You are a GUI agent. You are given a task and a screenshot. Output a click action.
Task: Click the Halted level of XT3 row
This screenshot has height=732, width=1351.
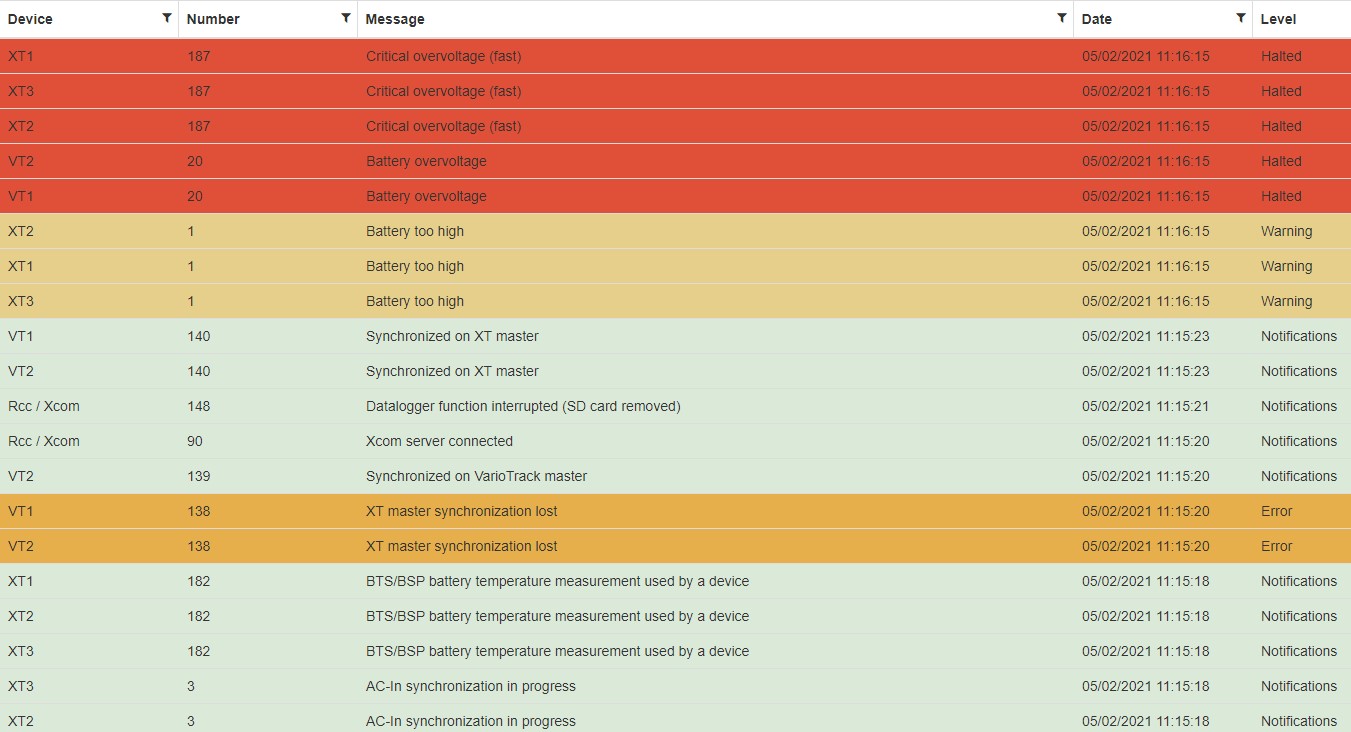click(1281, 91)
